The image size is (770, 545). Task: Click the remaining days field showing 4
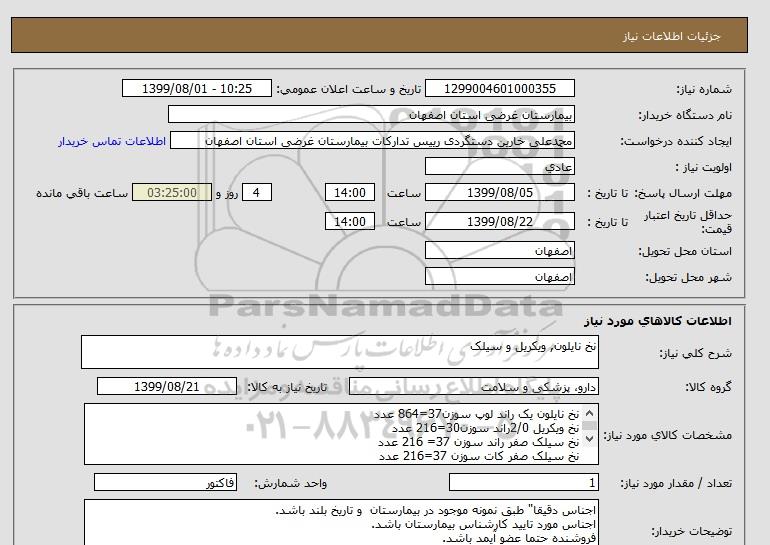point(257,192)
